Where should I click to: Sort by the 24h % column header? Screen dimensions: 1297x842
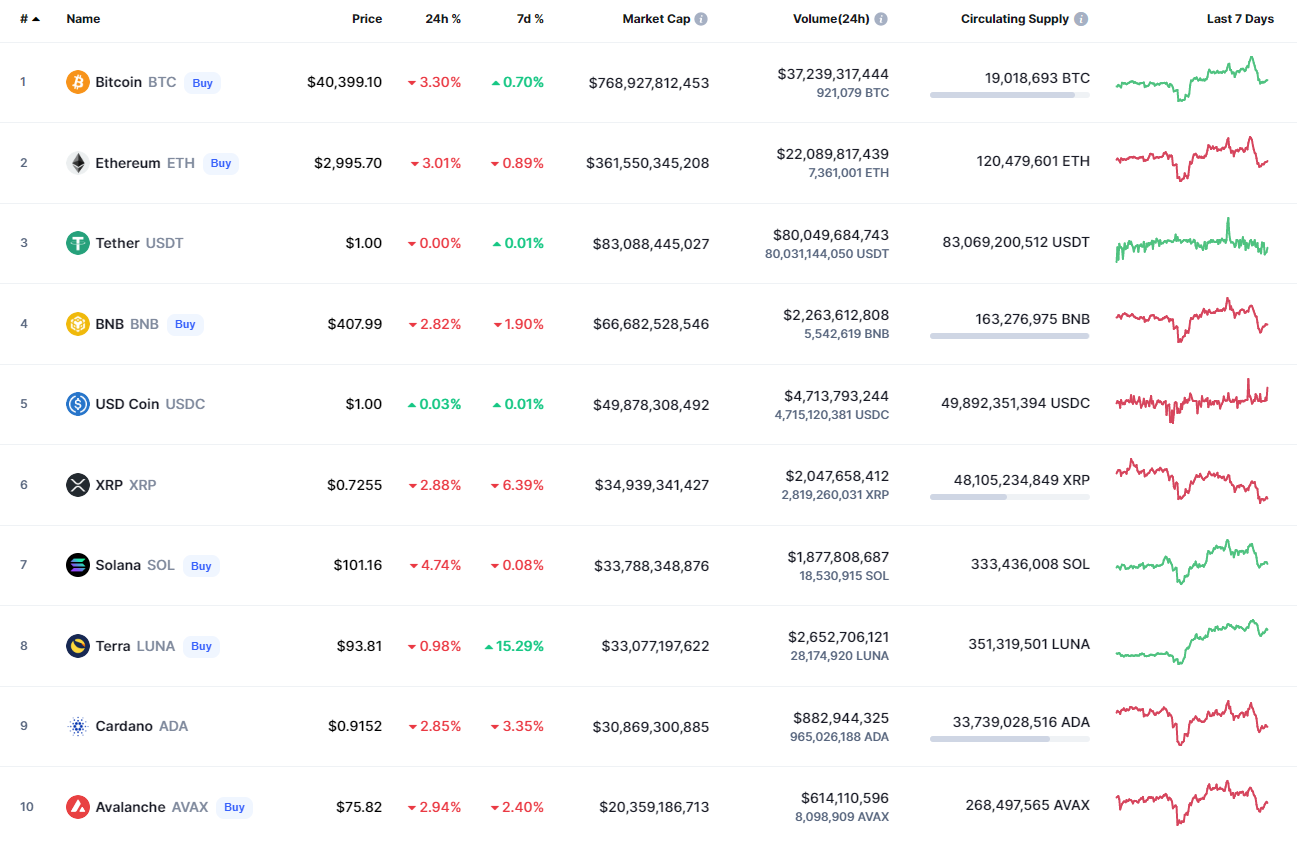pos(443,19)
